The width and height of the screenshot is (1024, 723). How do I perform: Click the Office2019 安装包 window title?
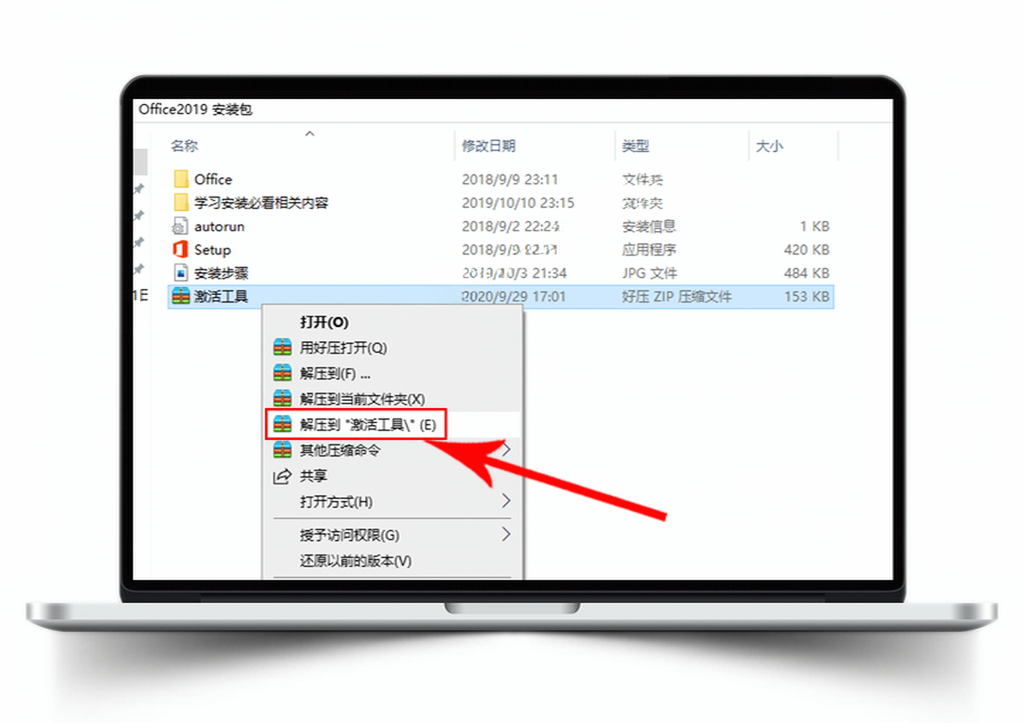[195, 109]
